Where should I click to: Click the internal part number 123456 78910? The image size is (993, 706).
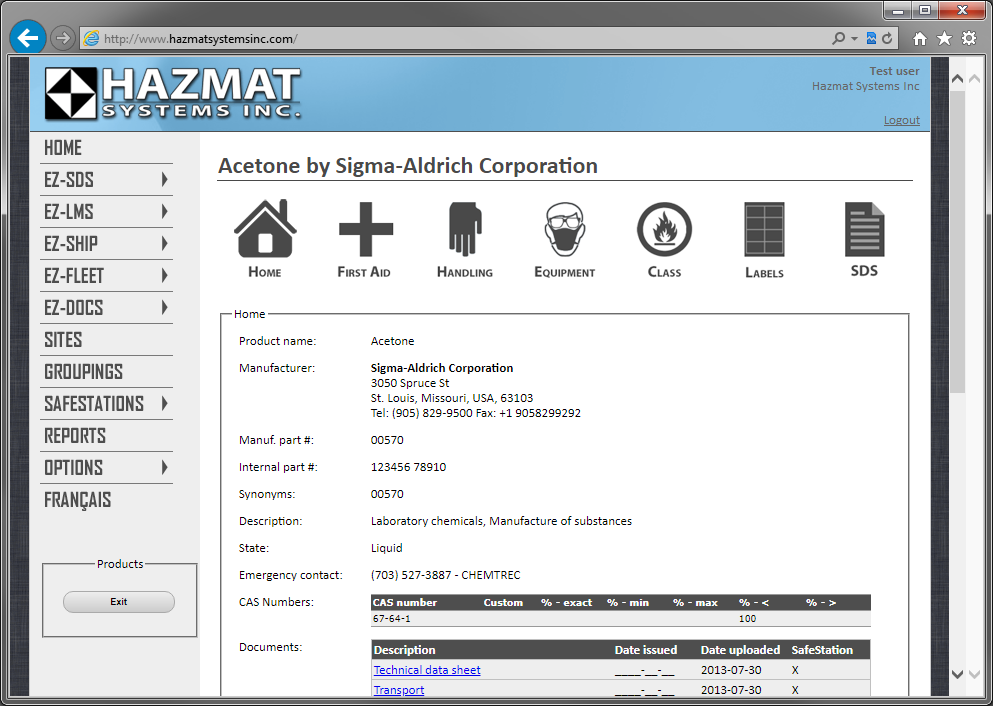pyautogui.click(x=408, y=467)
